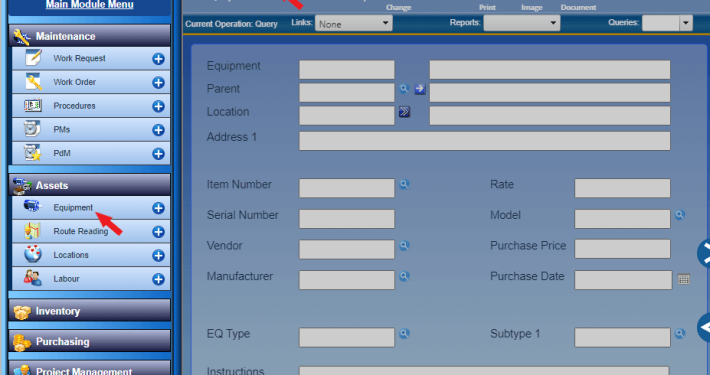Screen dimensions: 710x375
Task: Click the Labour people icon
Action: 33,278
